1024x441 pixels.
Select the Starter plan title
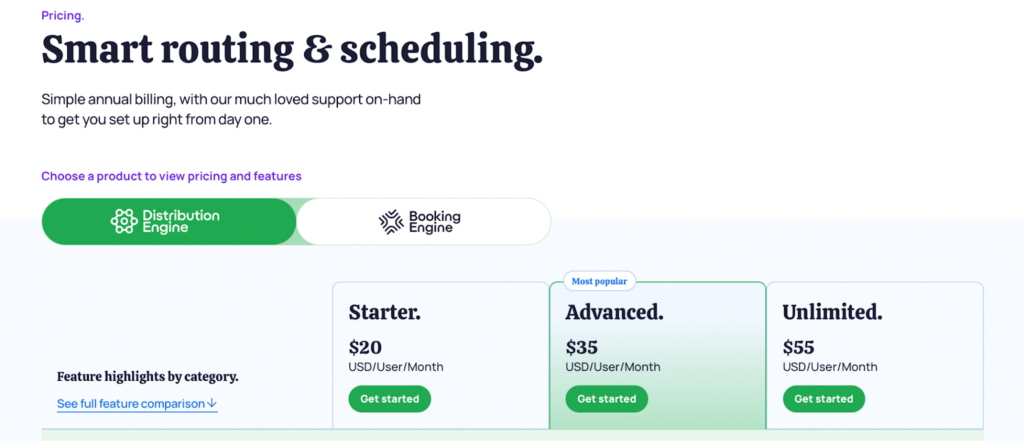pos(385,312)
